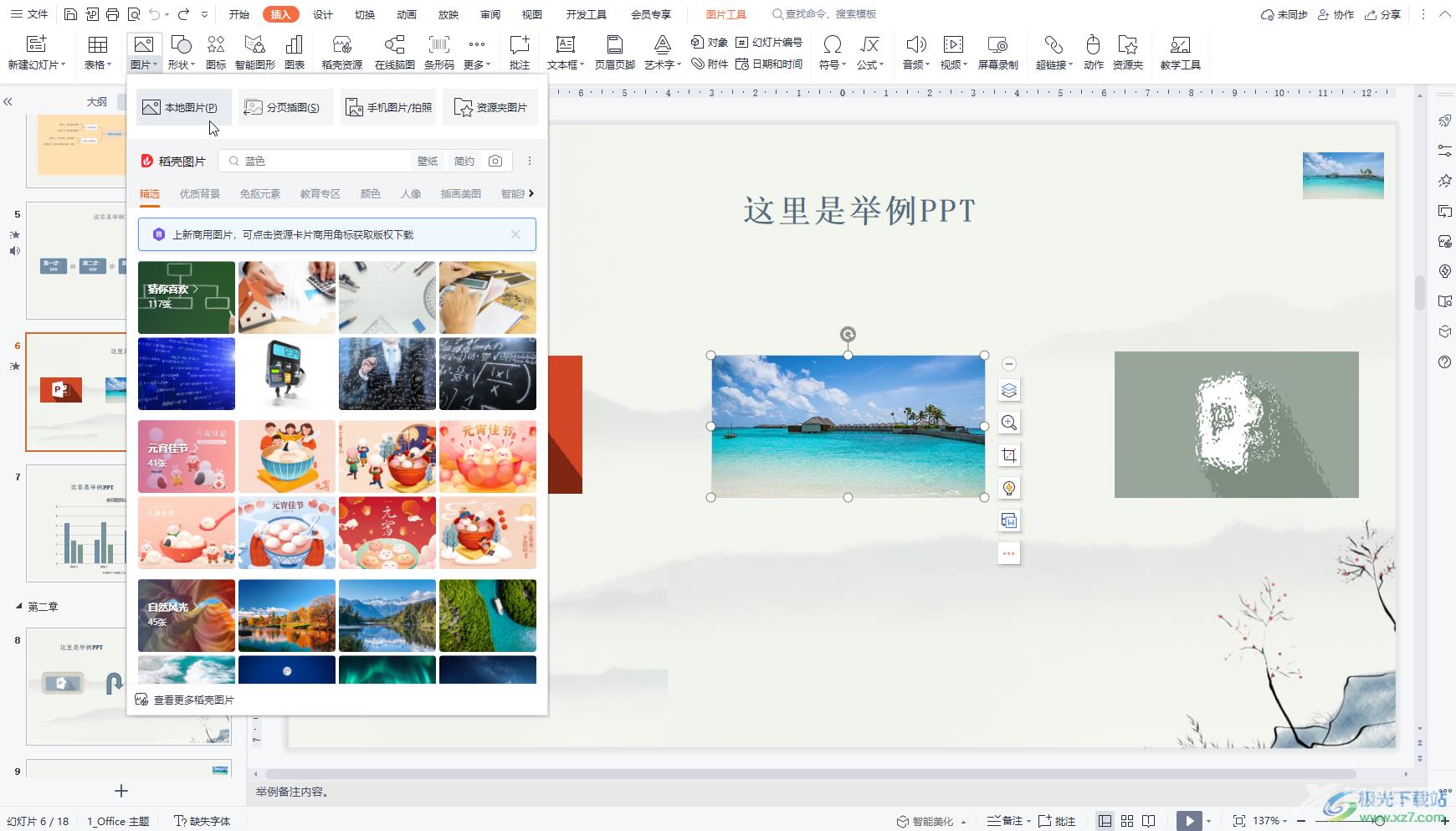Switch to the 插画美图 tab
This screenshot has width=1456, height=831.
click(461, 193)
